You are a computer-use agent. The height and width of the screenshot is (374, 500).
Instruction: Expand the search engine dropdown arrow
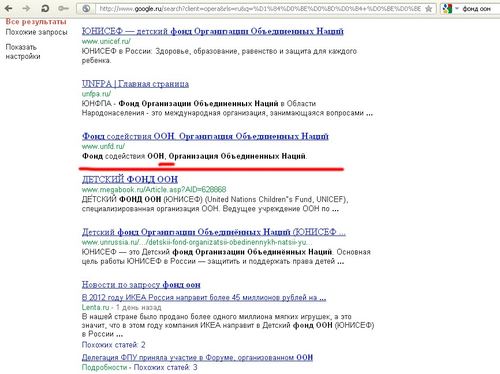[x=457, y=8]
